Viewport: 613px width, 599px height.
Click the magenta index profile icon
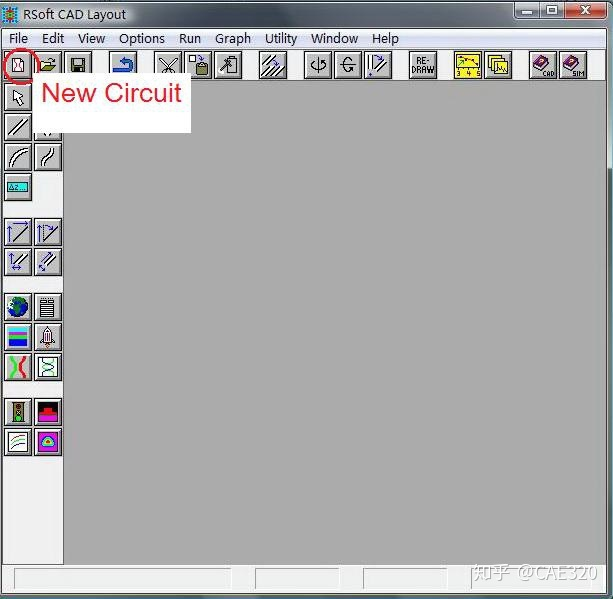pos(48,412)
